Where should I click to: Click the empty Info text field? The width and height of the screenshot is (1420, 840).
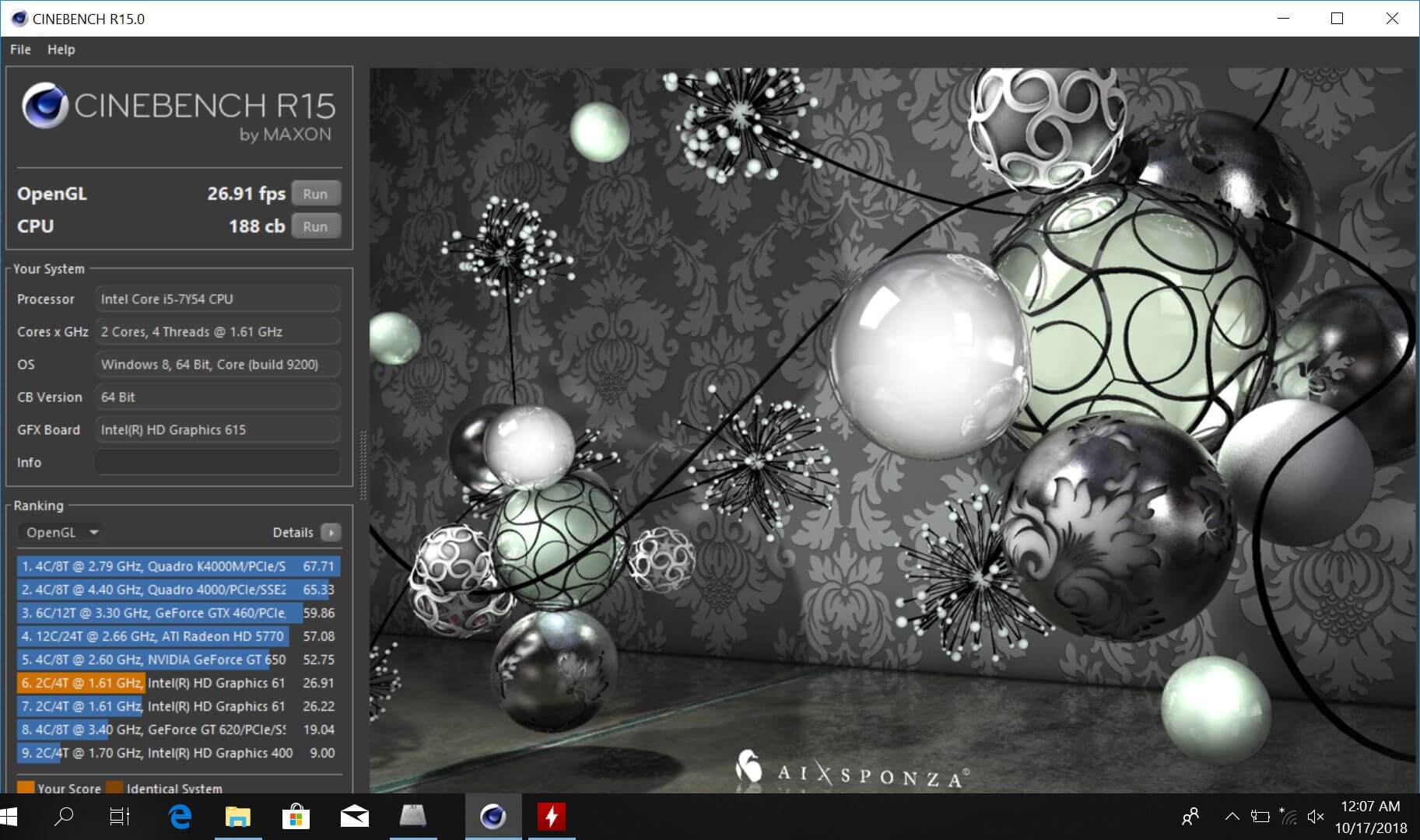click(x=217, y=462)
